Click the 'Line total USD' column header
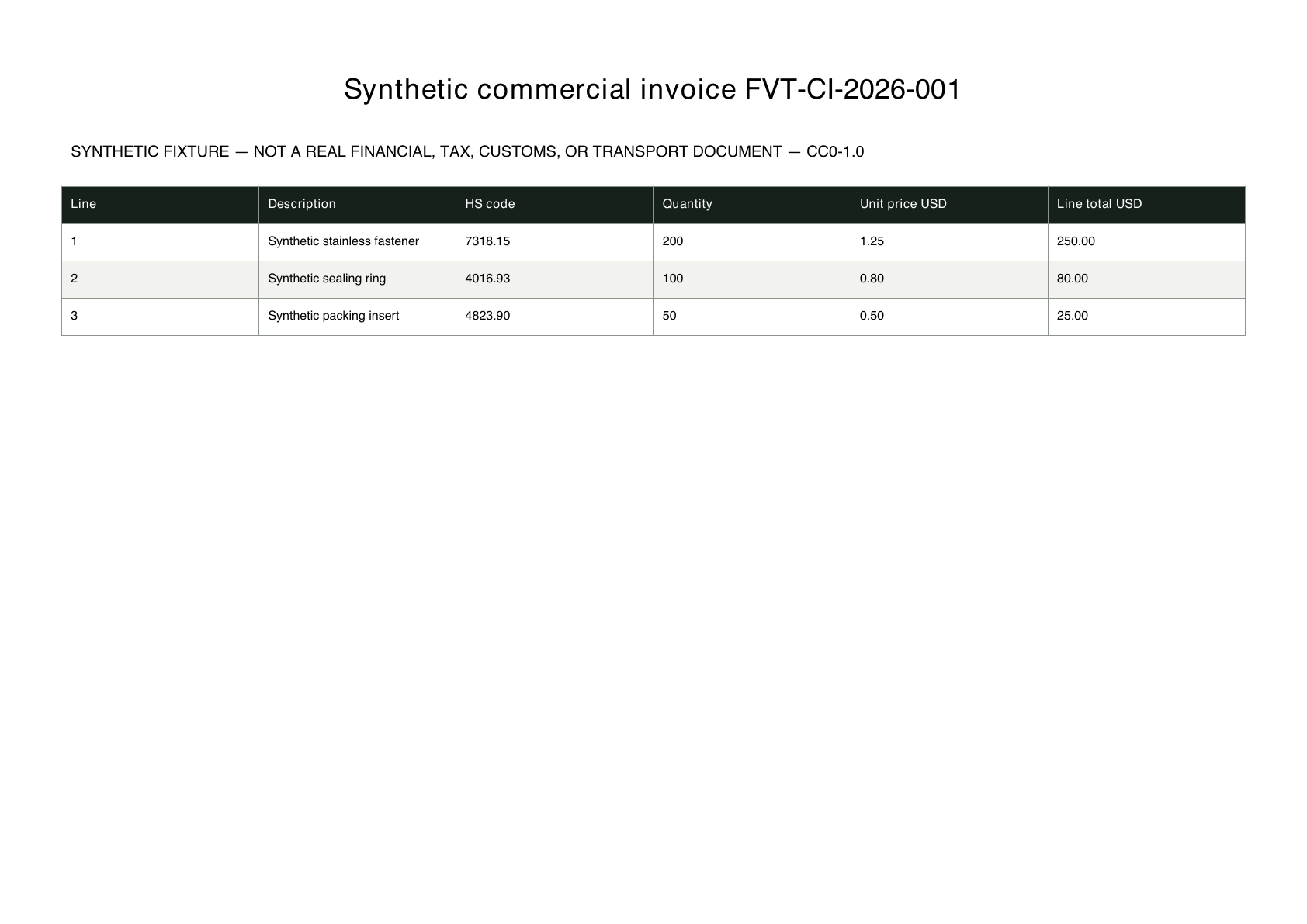The height and width of the screenshot is (924, 1307). [x=1146, y=205]
